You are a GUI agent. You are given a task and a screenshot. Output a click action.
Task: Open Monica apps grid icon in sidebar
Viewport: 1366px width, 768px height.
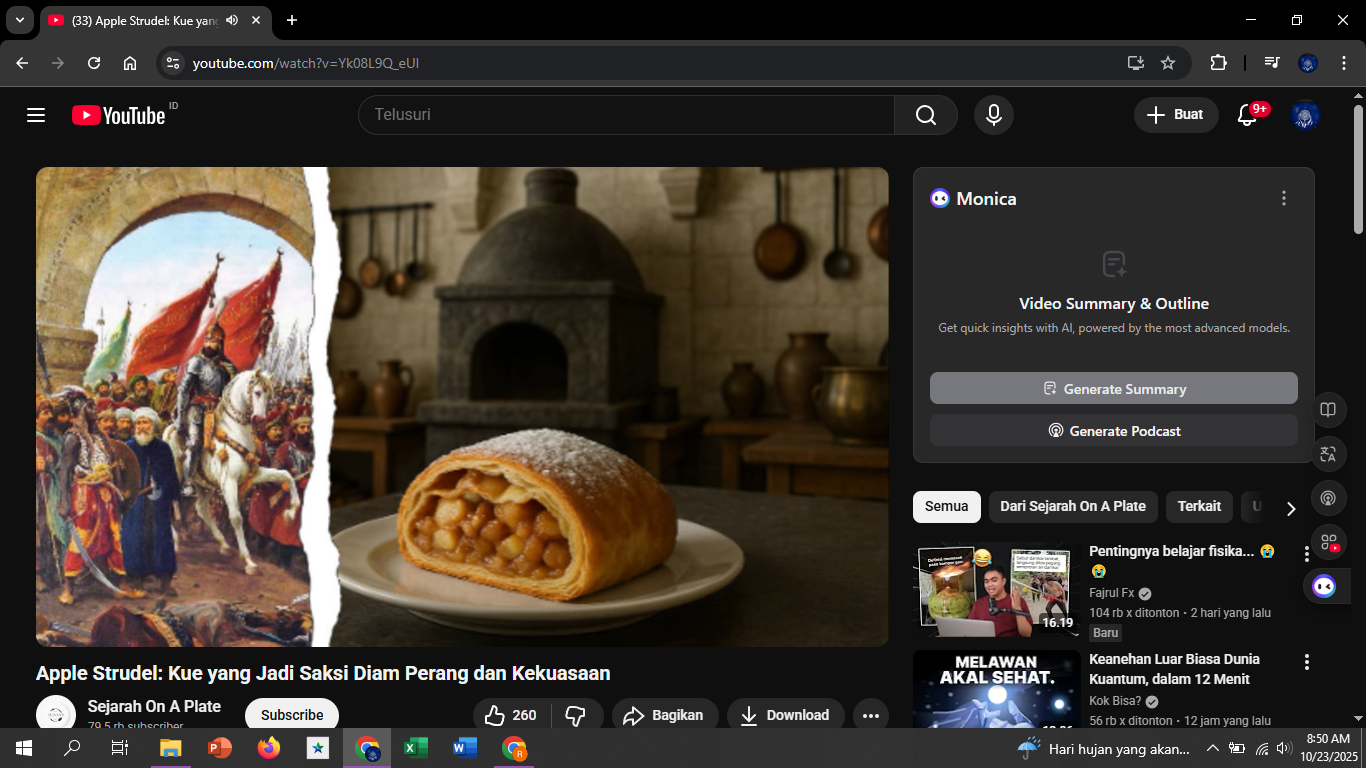point(1328,542)
